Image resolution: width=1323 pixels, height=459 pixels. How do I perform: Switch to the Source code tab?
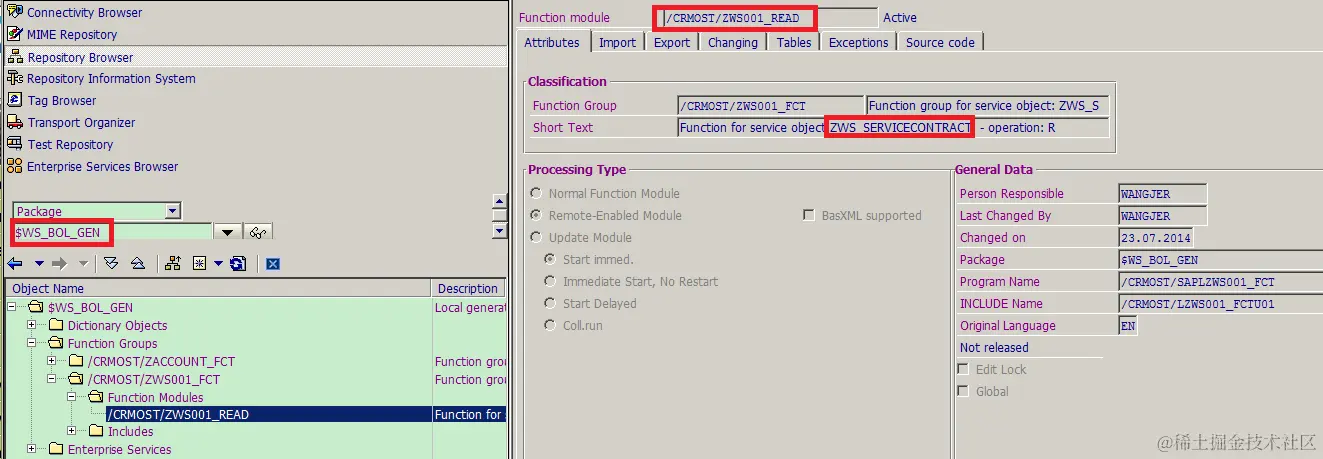pos(940,42)
